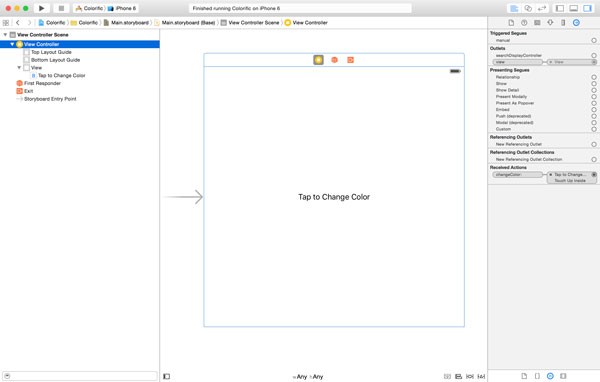Click Custom segue connection circle
Viewport: 600px width, 382px height.
click(593, 129)
